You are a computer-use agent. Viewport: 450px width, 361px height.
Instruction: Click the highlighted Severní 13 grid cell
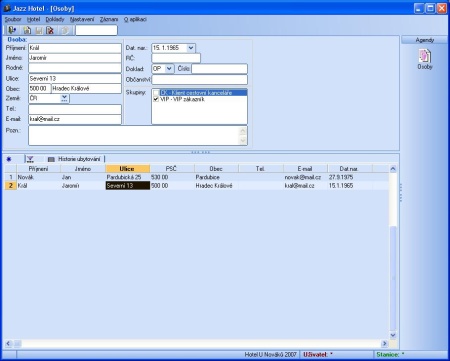pyautogui.click(x=127, y=186)
